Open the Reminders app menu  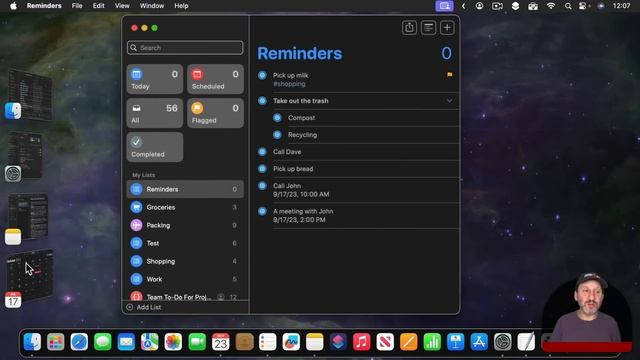click(44, 6)
